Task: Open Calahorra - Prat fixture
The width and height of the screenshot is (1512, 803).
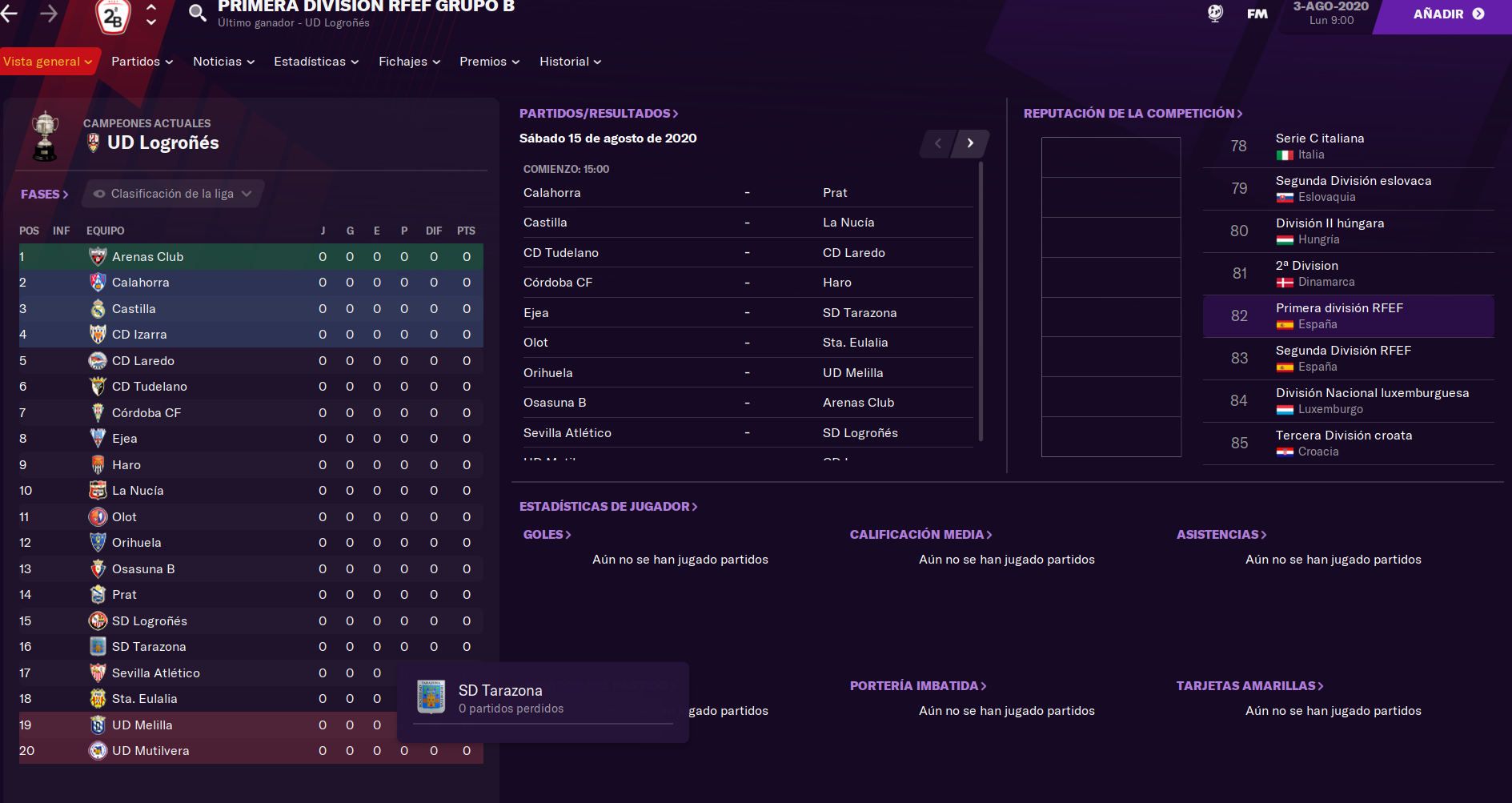Action: point(748,193)
